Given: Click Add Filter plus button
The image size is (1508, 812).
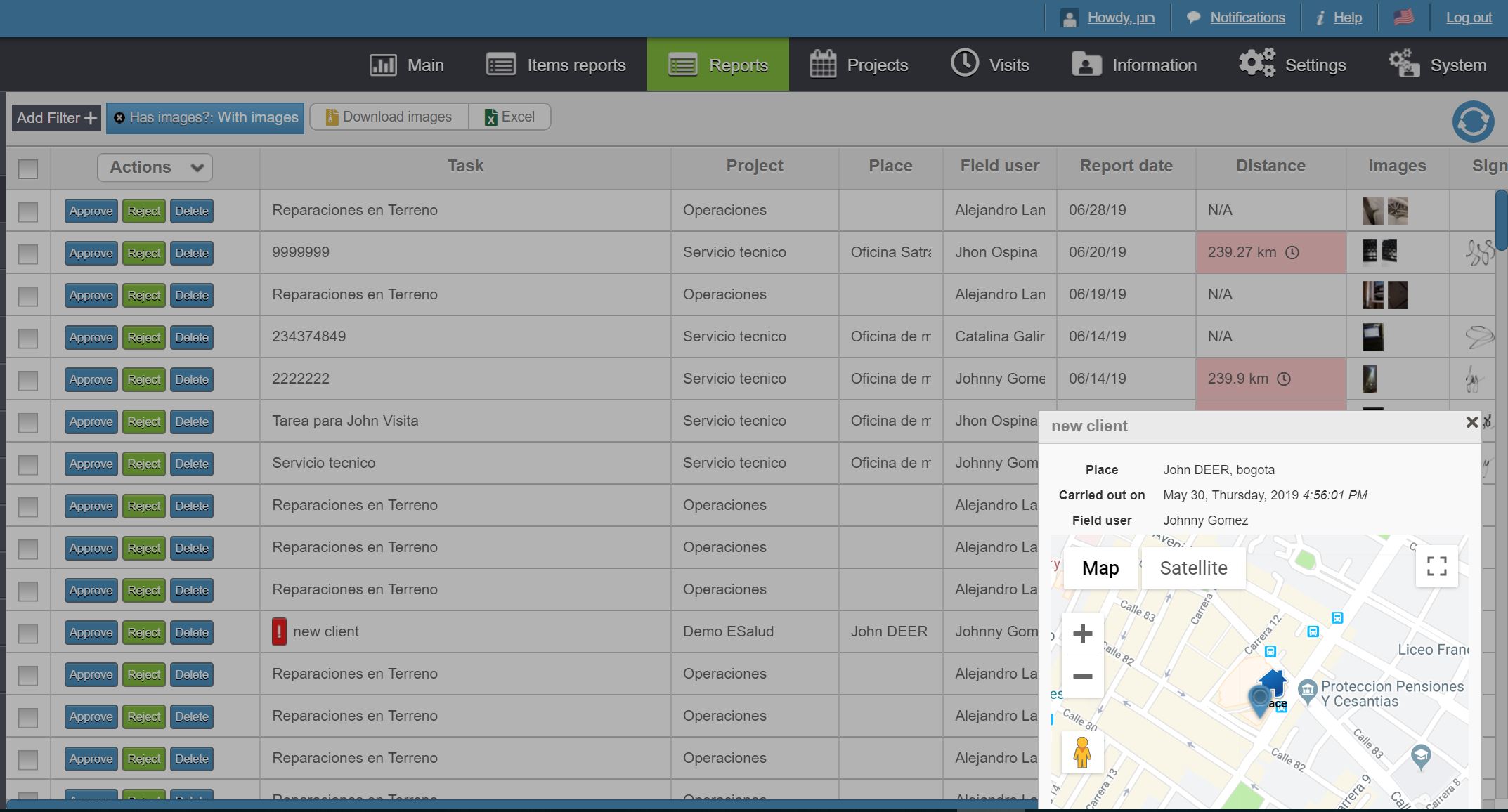Looking at the screenshot, I should [56, 118].
